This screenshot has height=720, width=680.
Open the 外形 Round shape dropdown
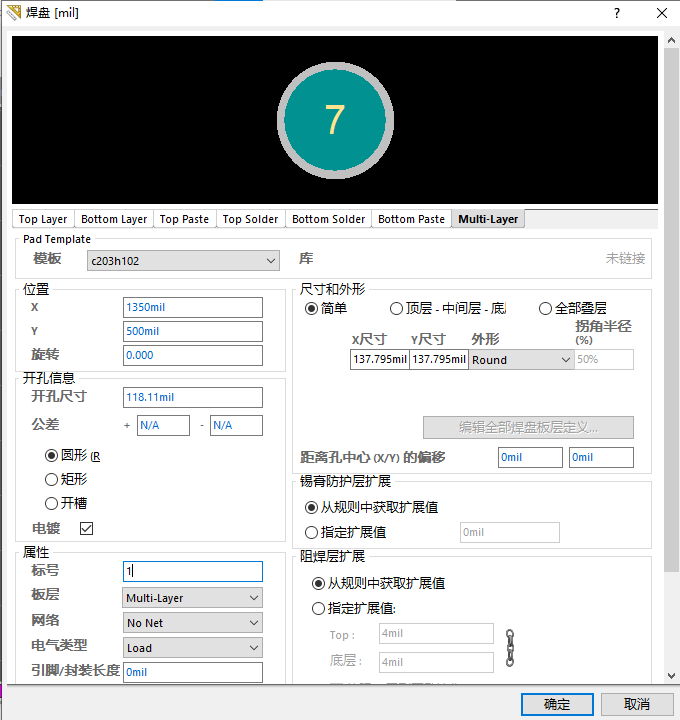tap(521, 360)
